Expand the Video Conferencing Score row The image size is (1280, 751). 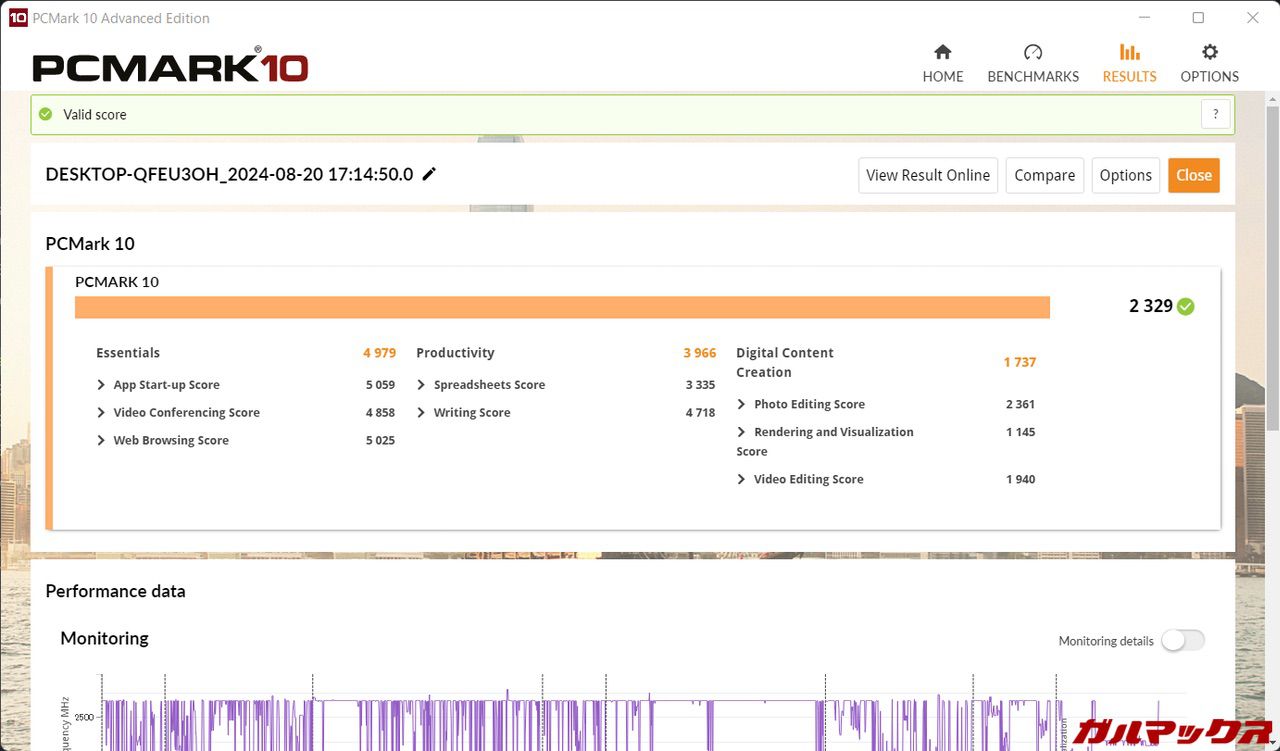(x=101, y=413)
